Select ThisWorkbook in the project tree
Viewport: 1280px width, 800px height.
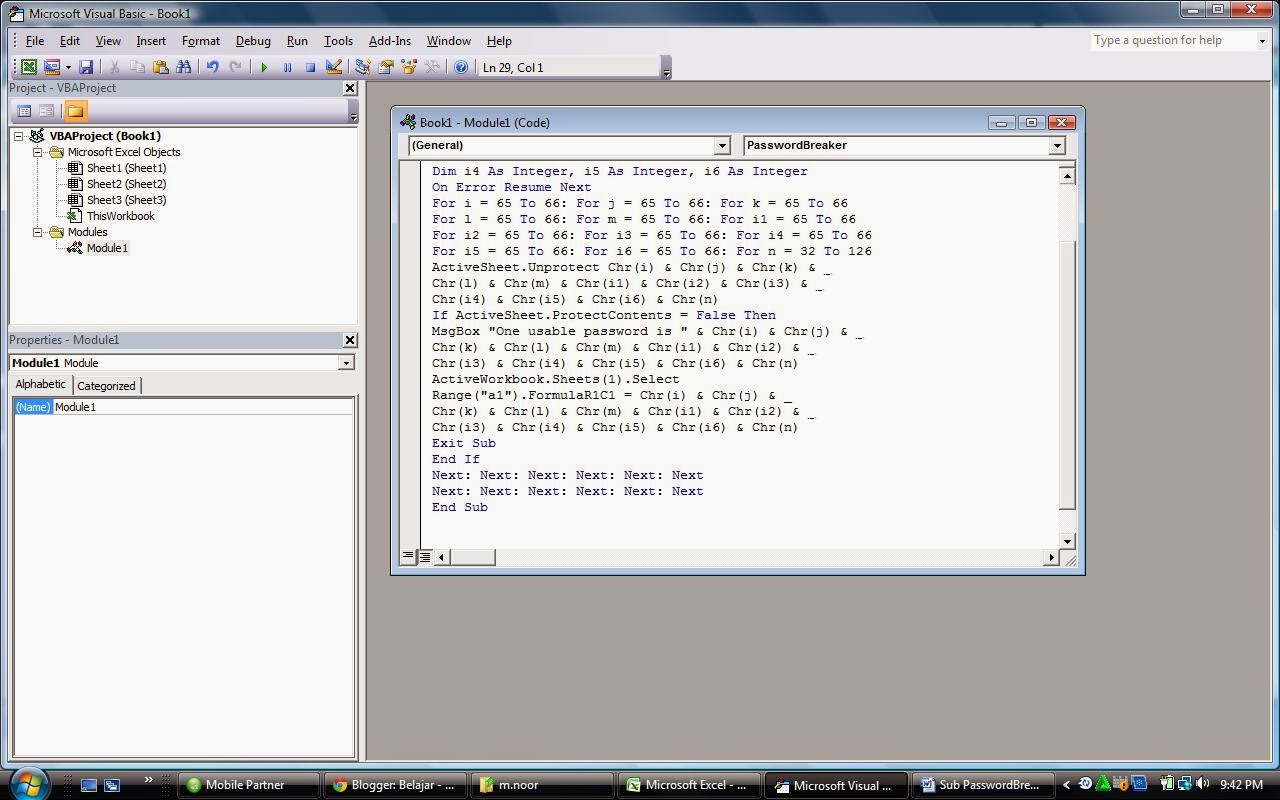[x=120, y=216]
